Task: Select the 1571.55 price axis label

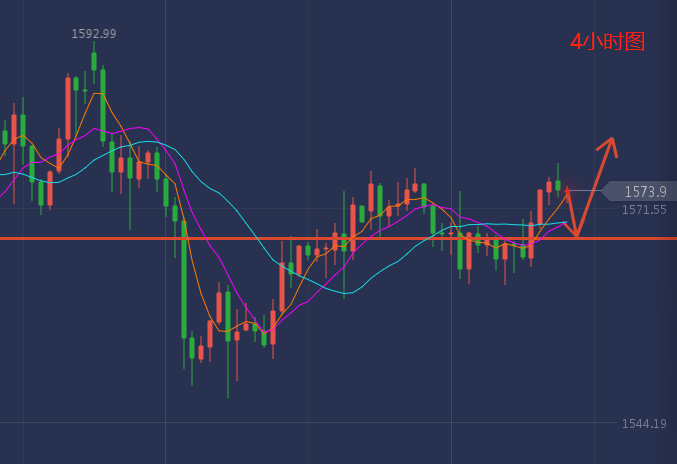Action: tap(643, 210)
